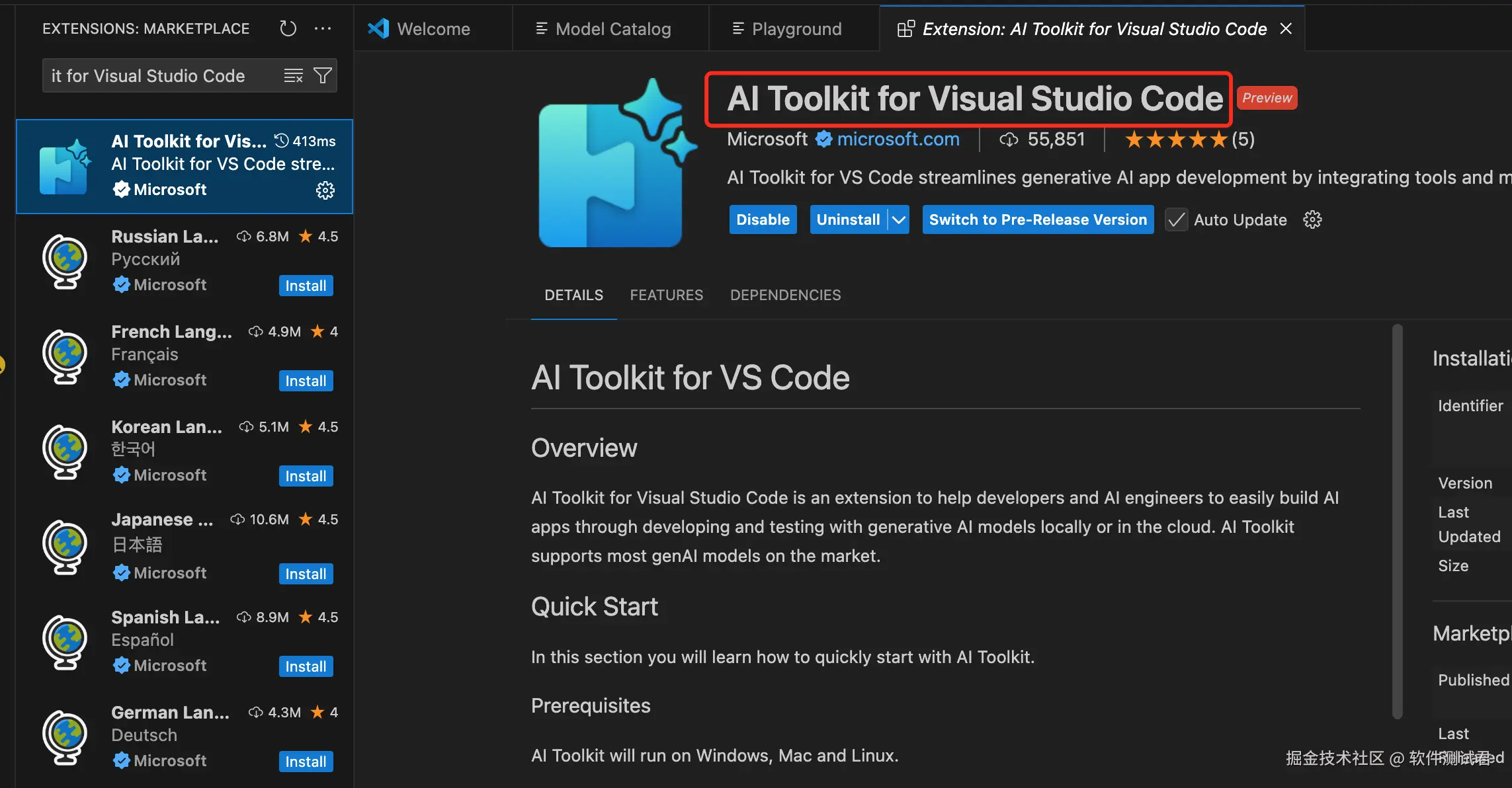
Task: Click the Russian Language Pack globe icon
Action: [65, 261]
